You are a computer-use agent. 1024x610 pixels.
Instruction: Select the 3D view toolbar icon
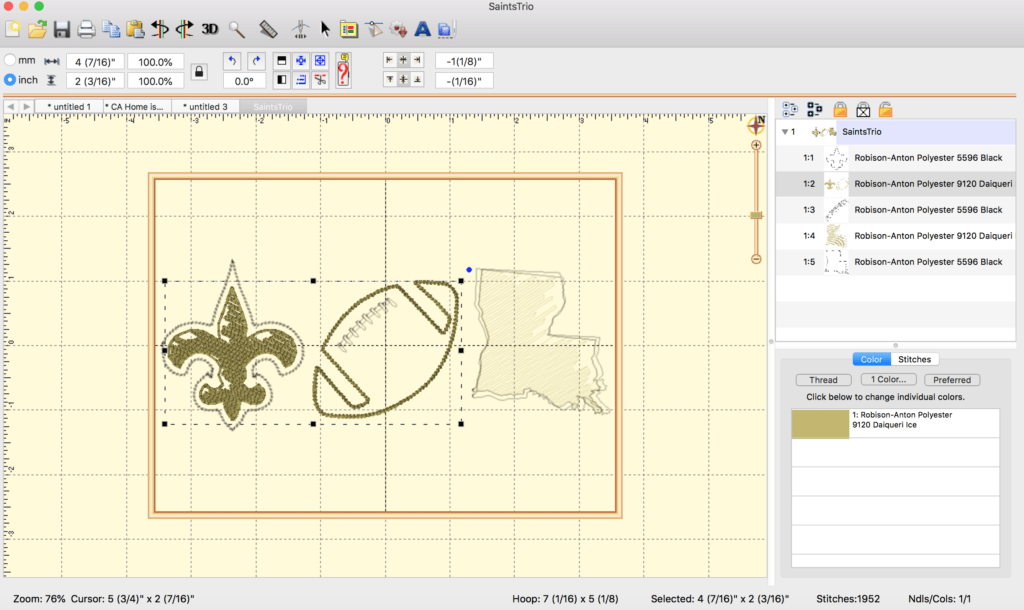pyautogui.click(x=209, y=29)
